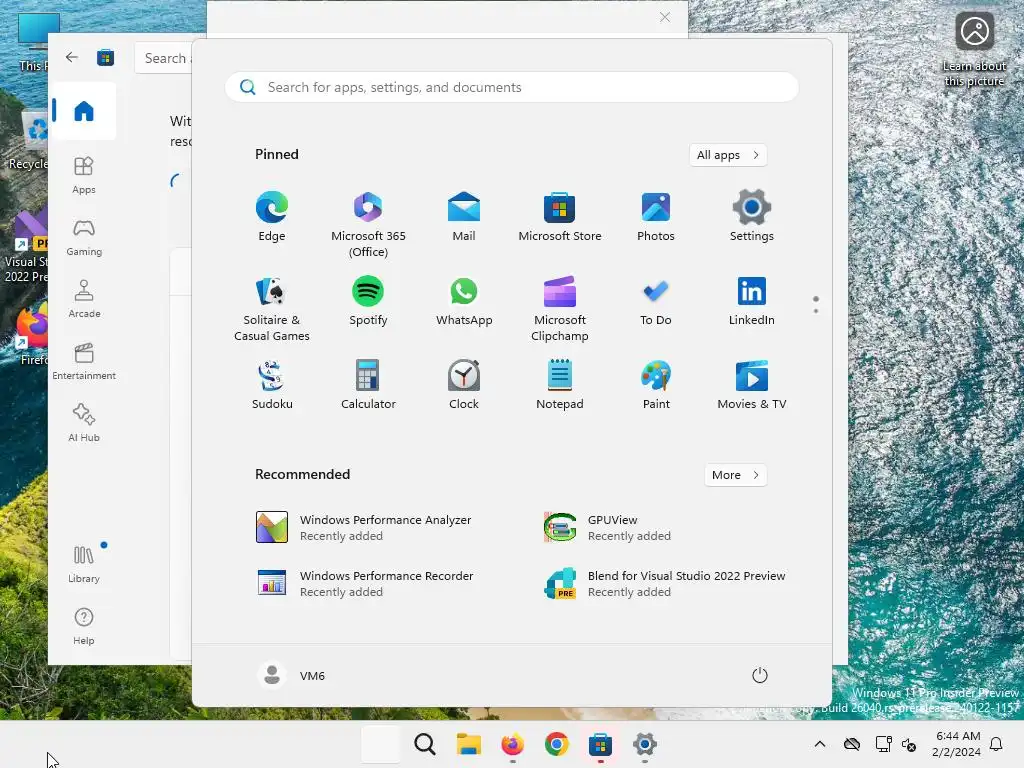
Task: Launch the Photos app
Action: (656, 217)
